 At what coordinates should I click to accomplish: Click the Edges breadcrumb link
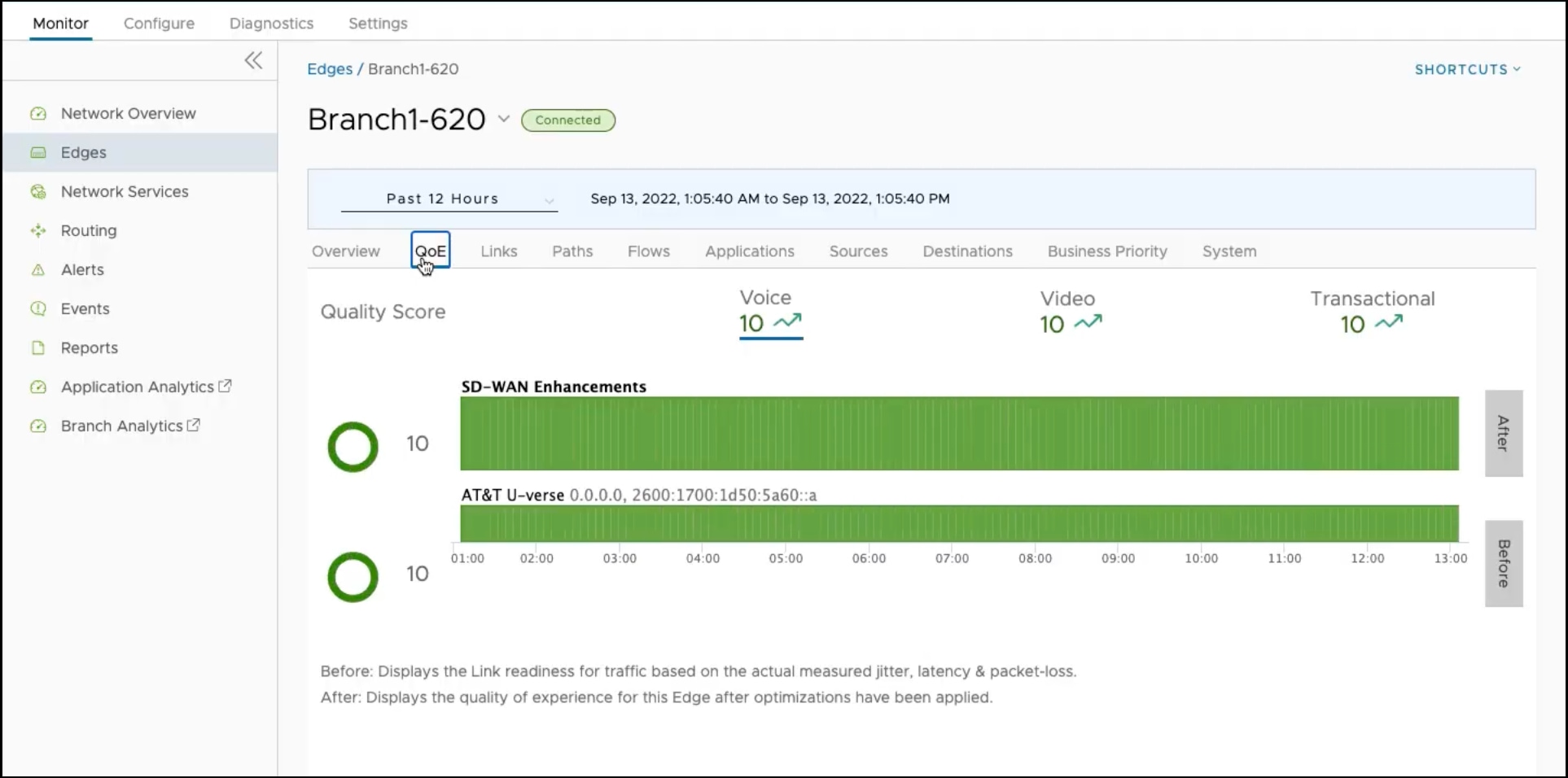point(330,69)
